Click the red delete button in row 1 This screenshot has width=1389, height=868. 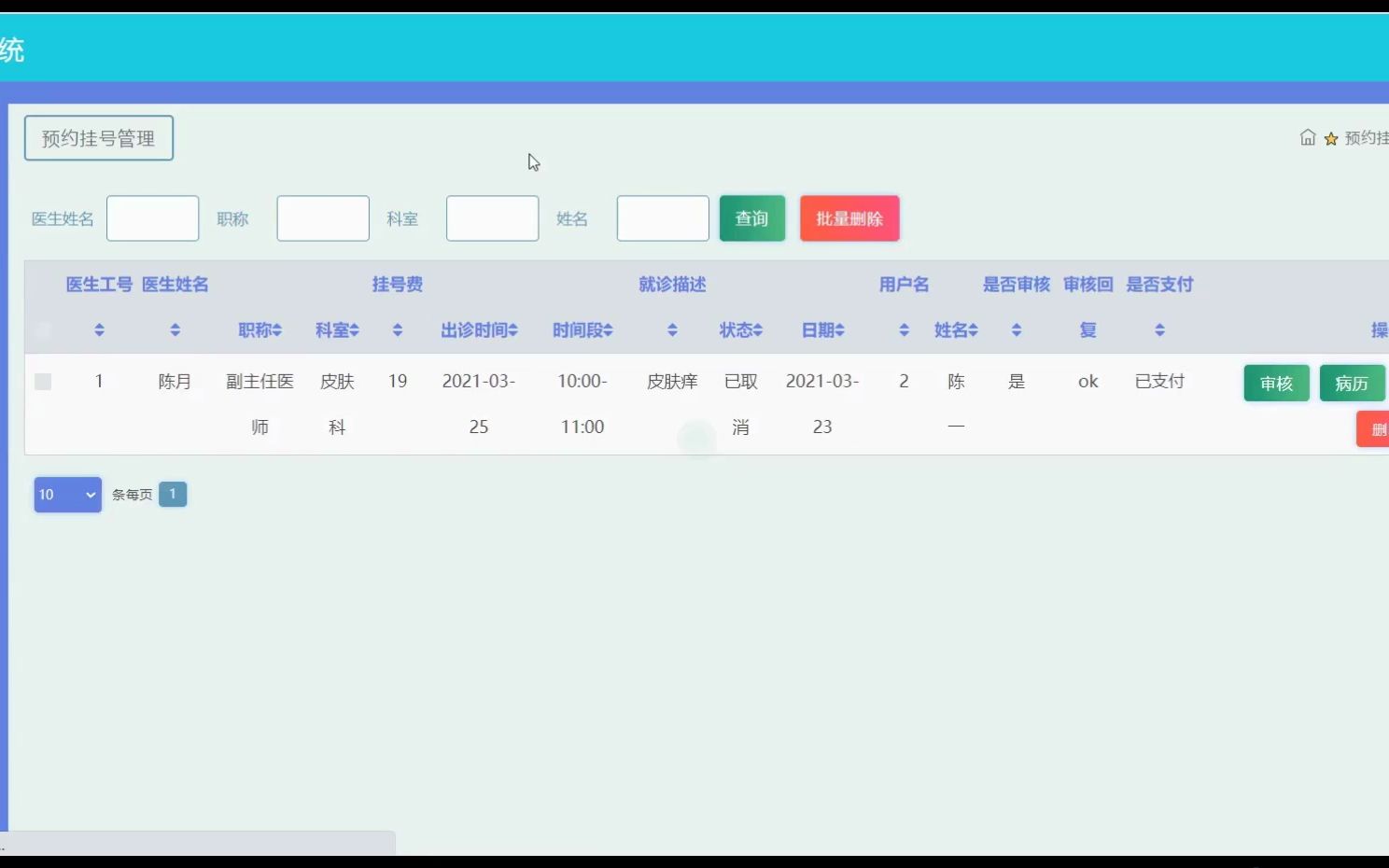coord(1373,429)
